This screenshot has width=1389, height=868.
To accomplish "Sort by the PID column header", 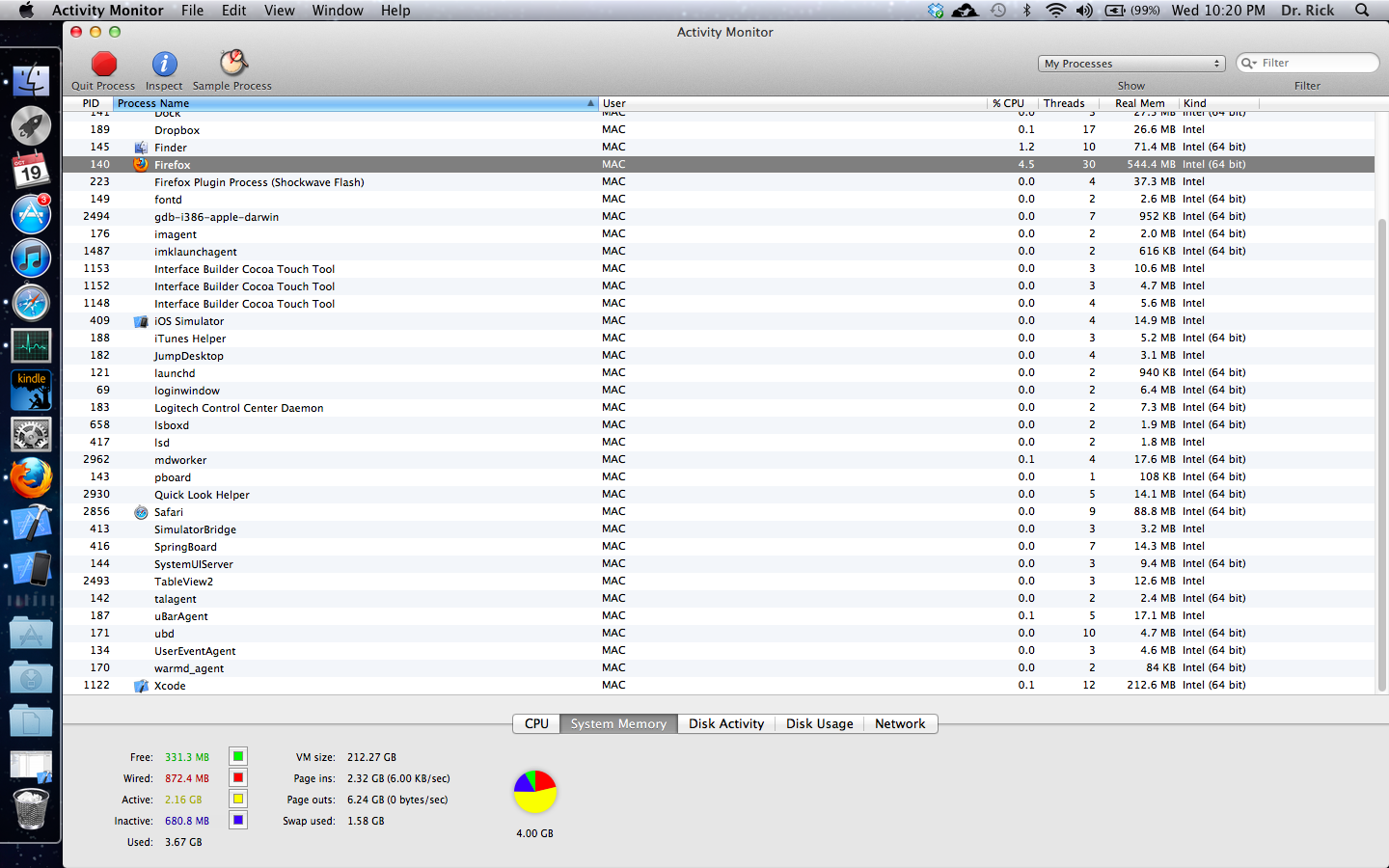I will coord(89,103).
